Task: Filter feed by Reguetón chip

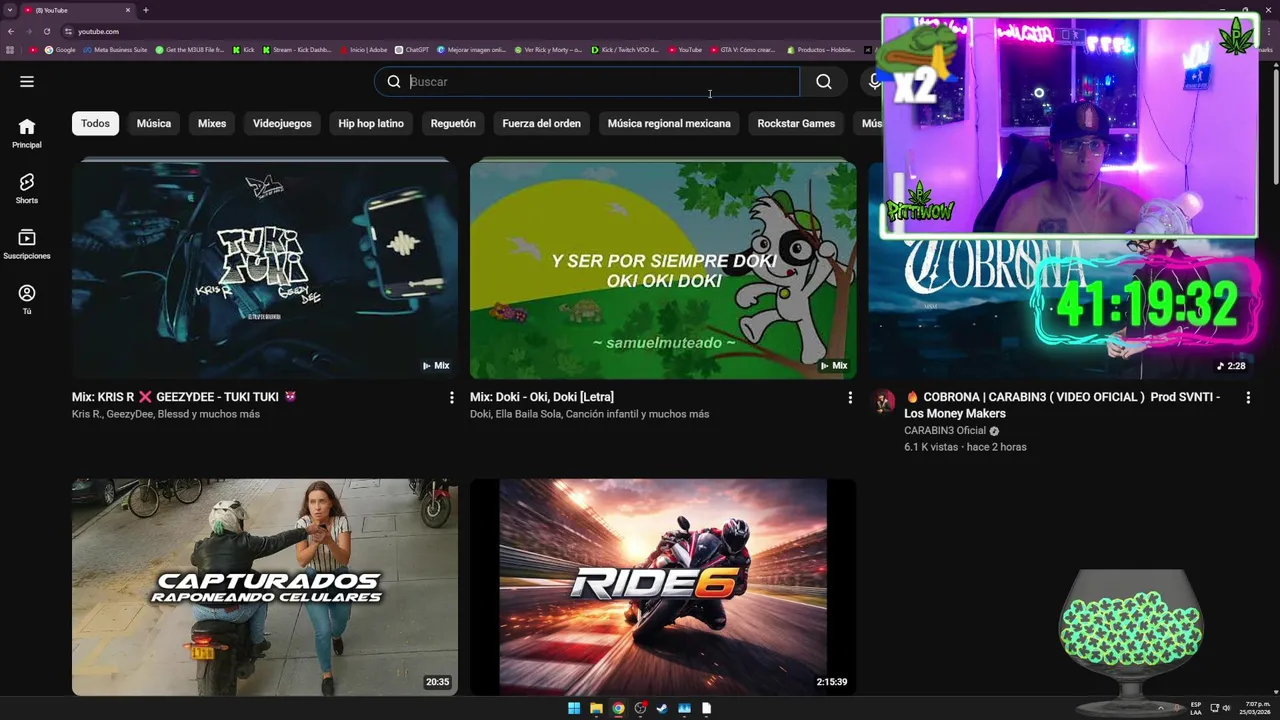Action: pyautogui.click(x=453, y=124)
